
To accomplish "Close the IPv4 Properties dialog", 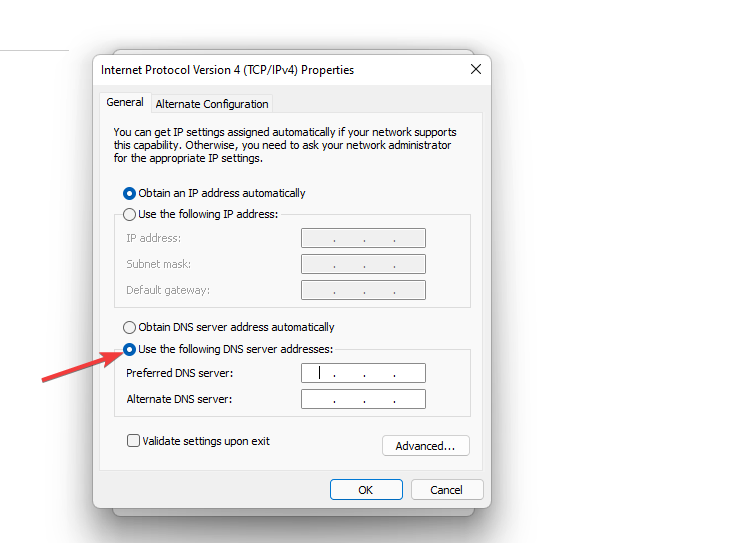I will (475, 70).
